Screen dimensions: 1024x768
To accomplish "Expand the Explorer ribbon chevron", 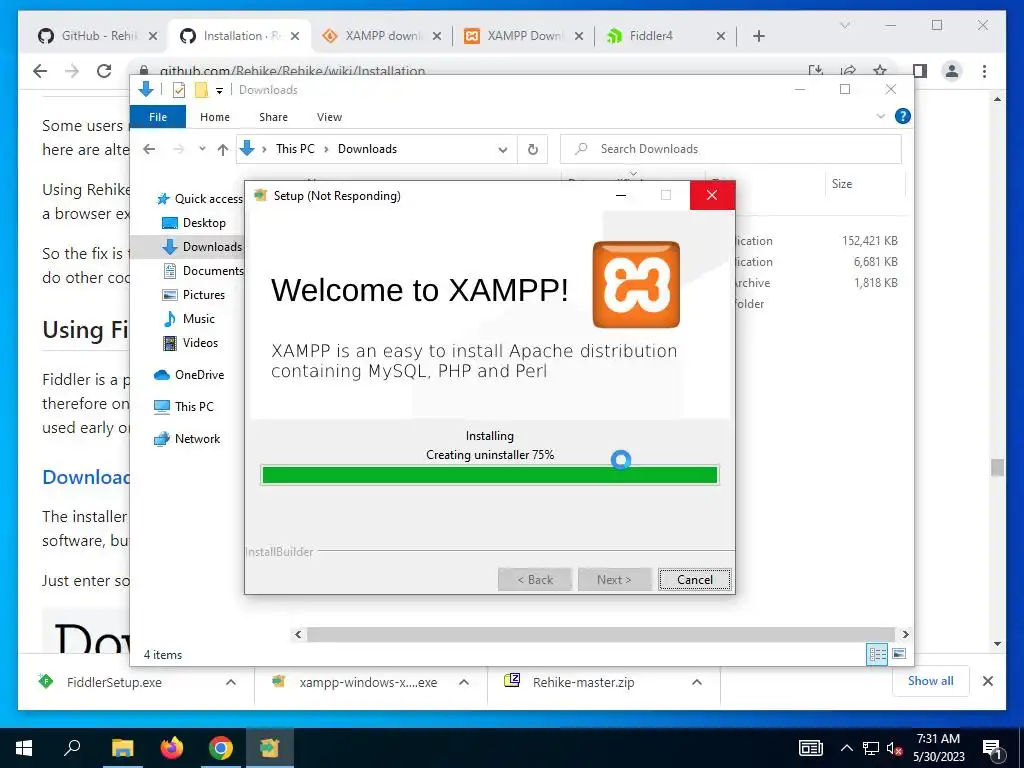I will [x=880, y=116].
